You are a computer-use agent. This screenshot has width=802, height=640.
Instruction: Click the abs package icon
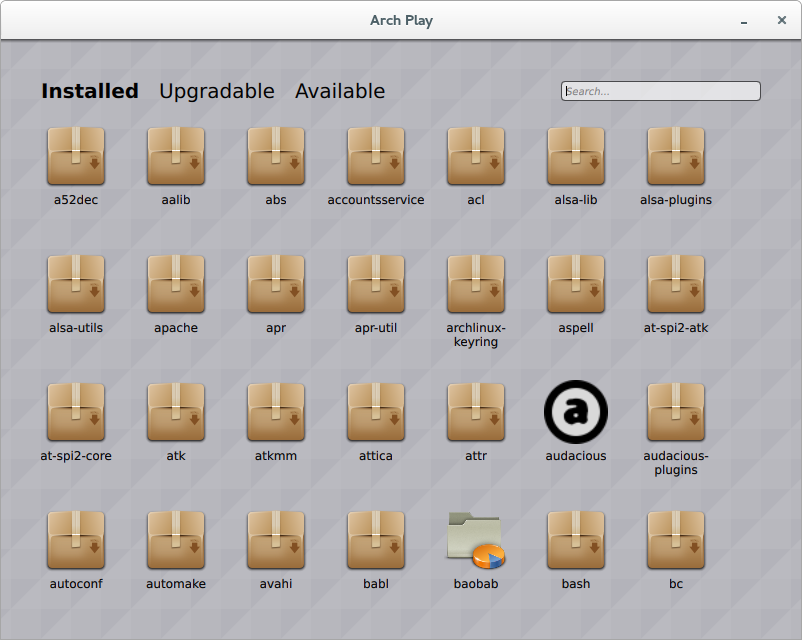(276, 156)
